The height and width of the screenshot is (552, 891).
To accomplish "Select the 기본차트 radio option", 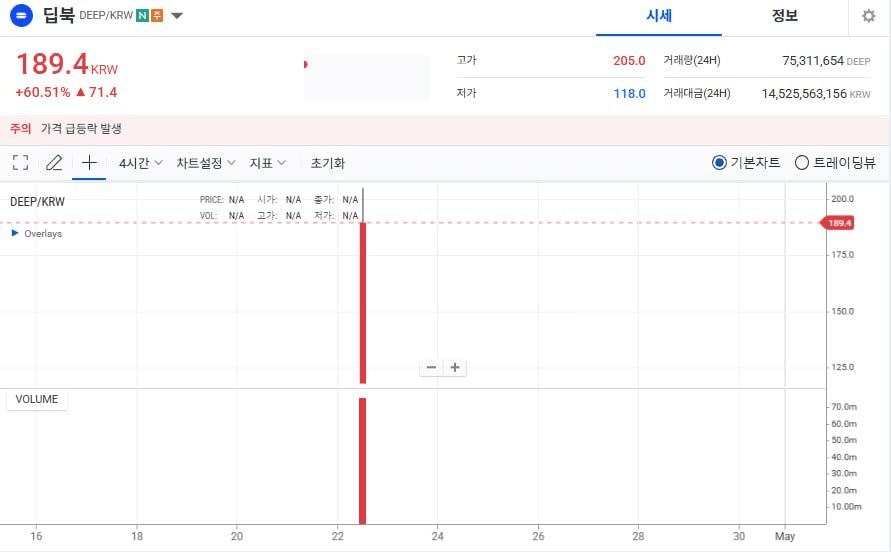I will pyautogui.click(x=719, y=163).
